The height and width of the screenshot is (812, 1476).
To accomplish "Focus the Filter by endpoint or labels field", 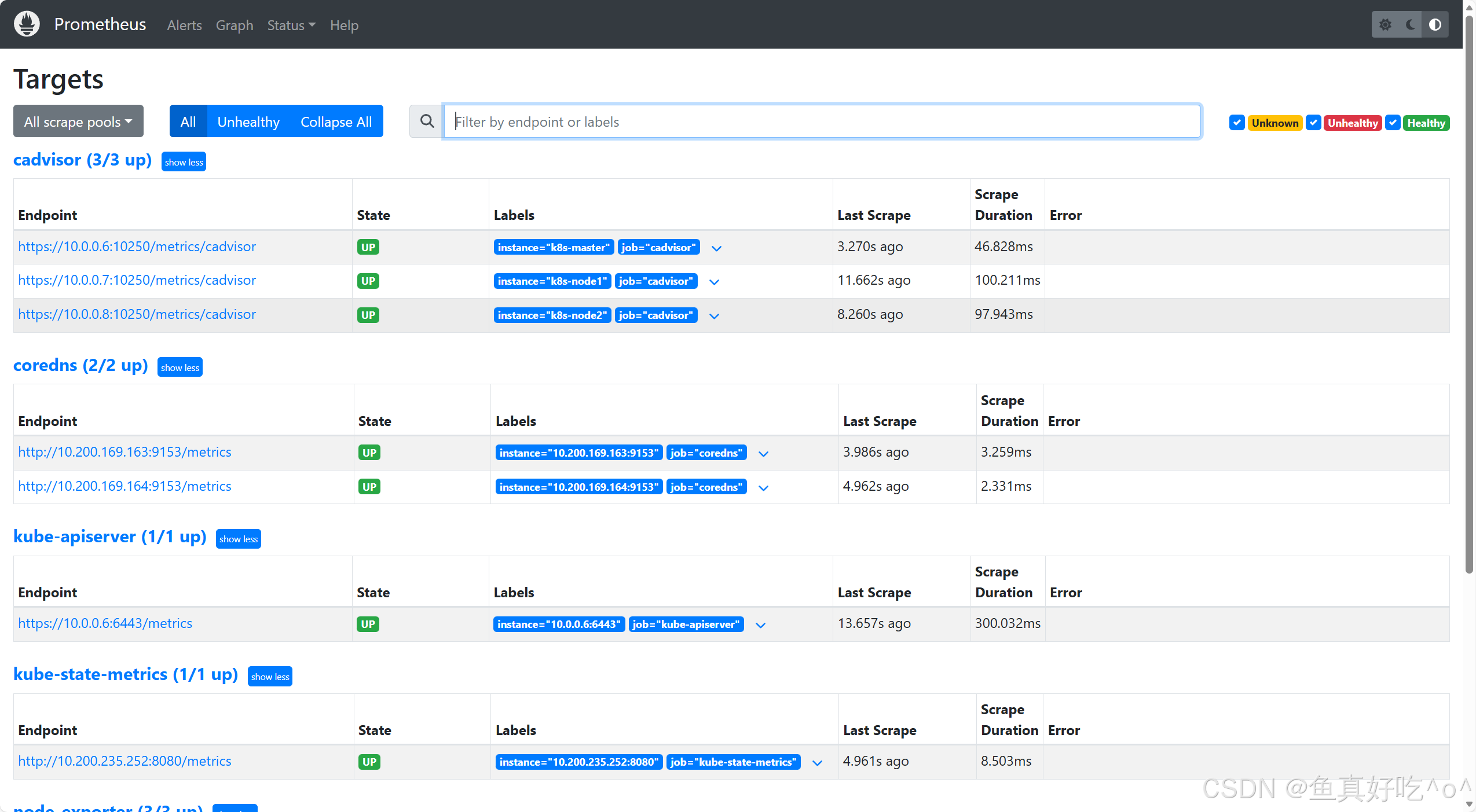I will 822,122.
